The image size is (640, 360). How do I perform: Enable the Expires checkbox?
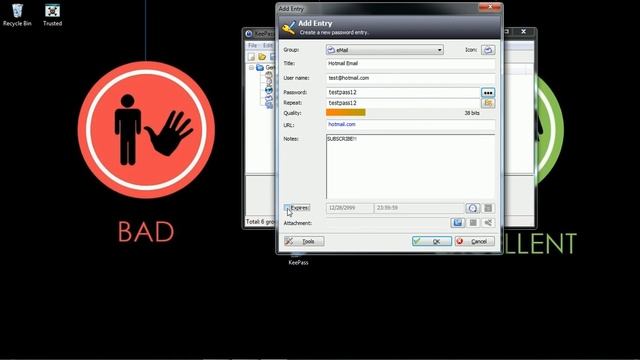pyautogui.click(x=287, y=208)
